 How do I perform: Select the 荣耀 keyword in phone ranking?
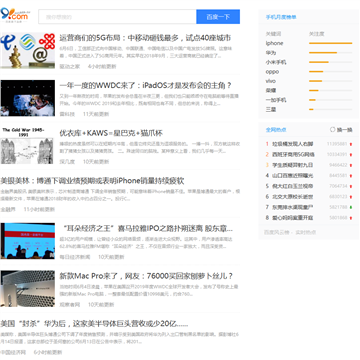271,90
